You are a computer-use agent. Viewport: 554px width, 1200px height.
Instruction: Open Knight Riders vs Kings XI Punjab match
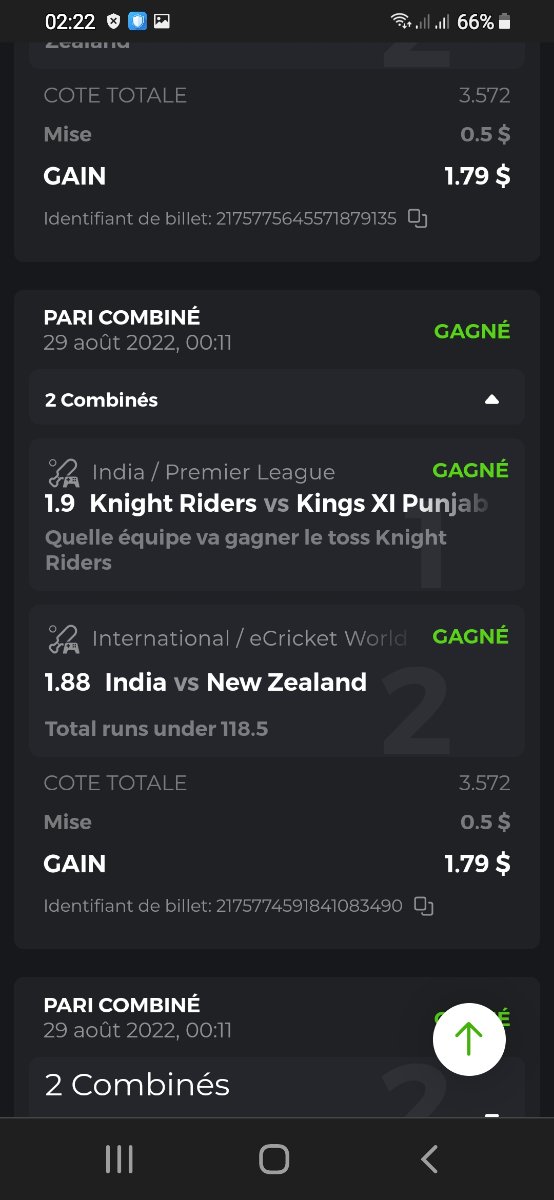tap(267, 503)
